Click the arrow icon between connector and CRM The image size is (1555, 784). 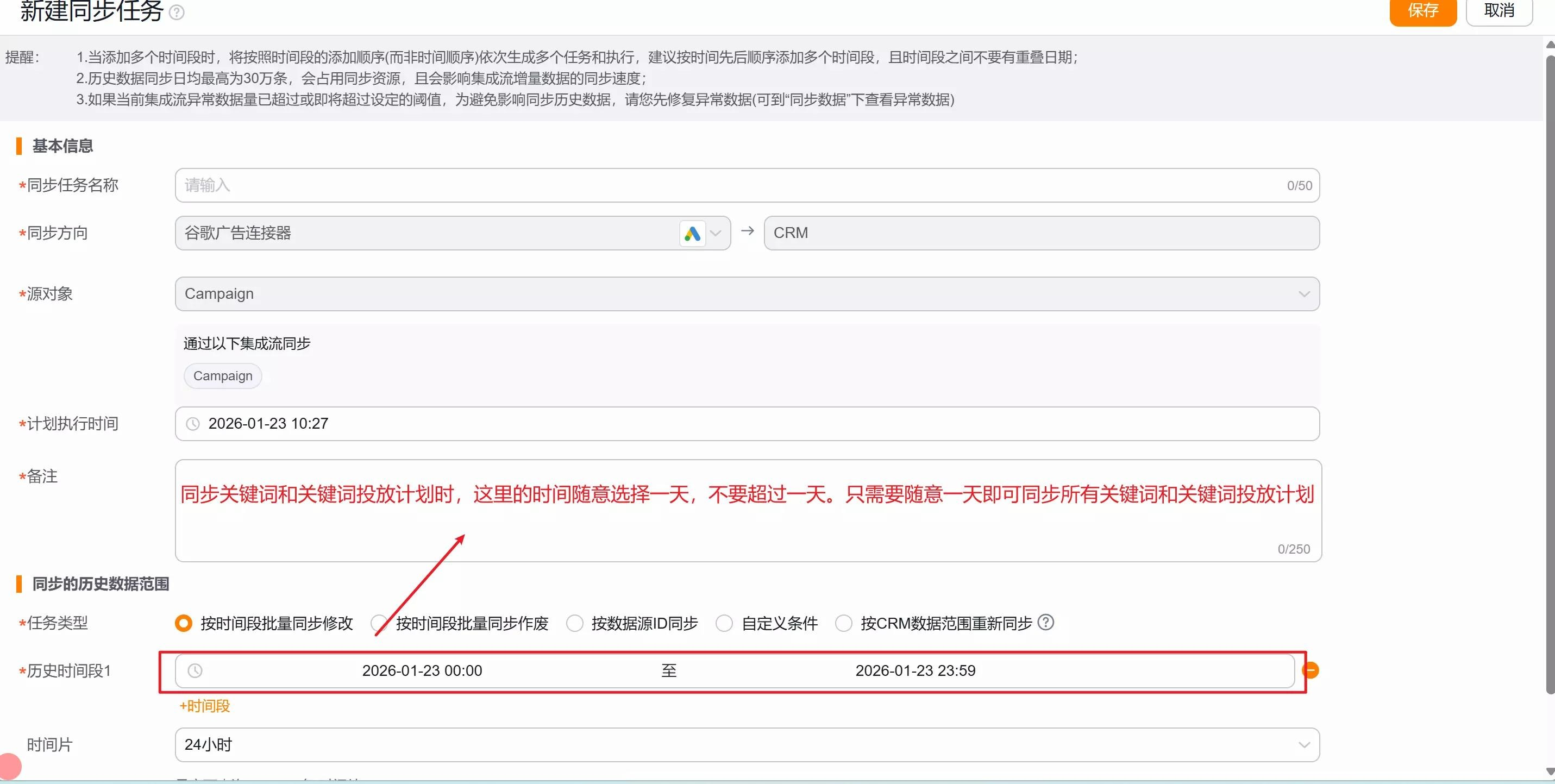coord(747,231)
